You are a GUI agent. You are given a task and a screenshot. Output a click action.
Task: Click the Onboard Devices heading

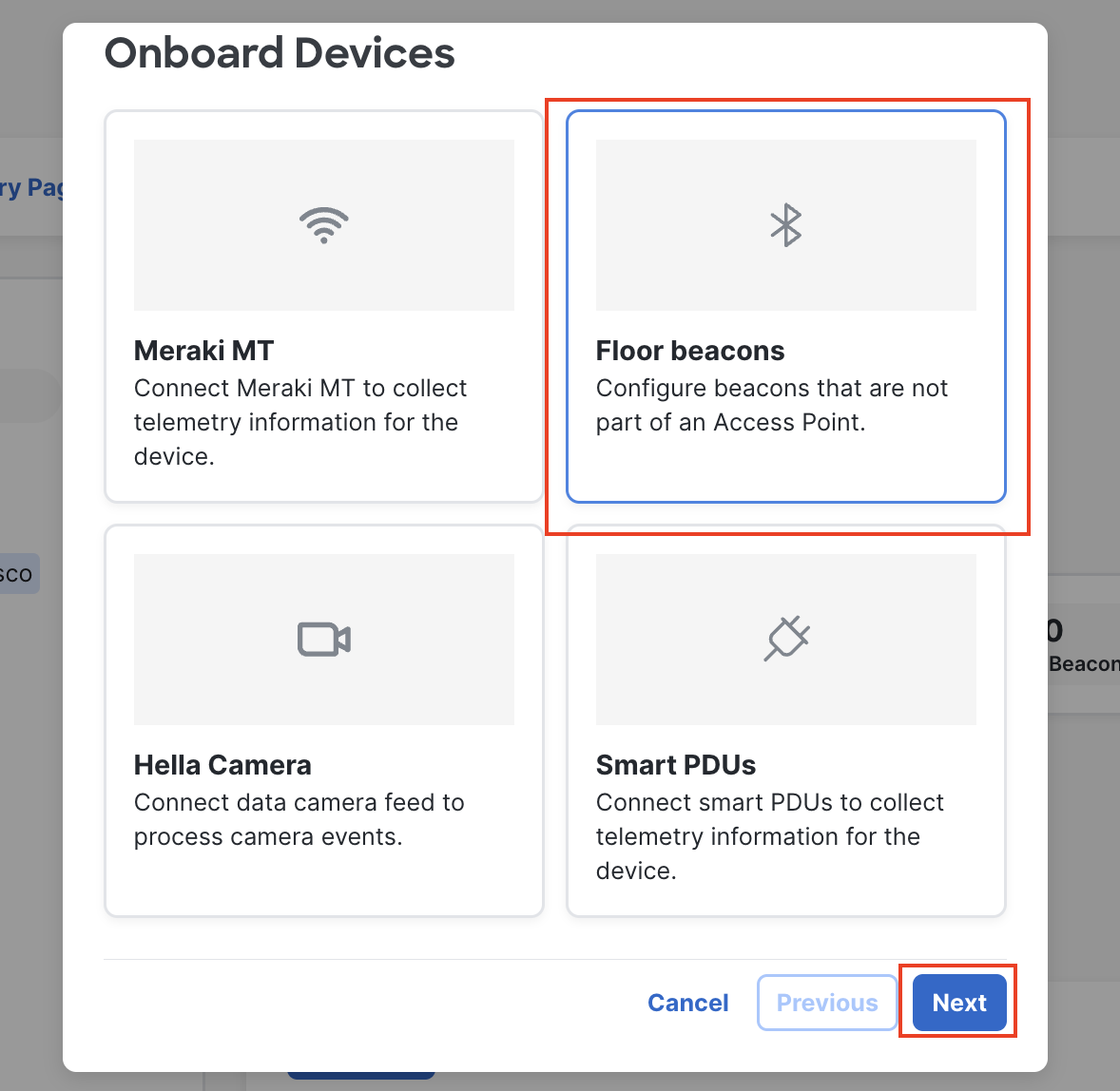pos(280,53)
